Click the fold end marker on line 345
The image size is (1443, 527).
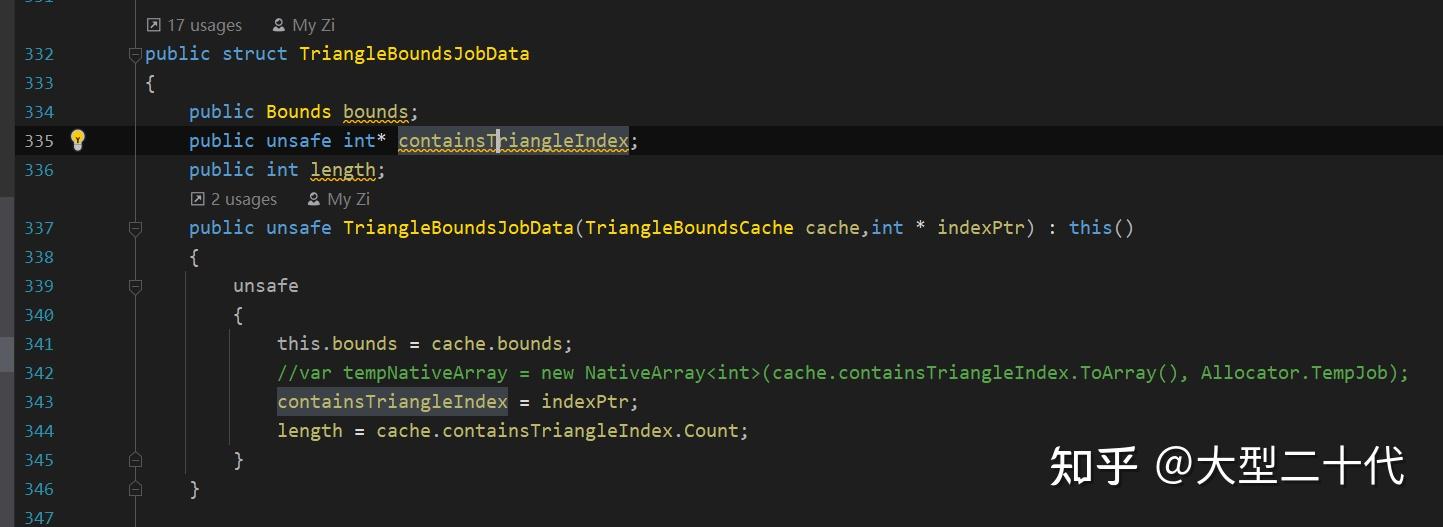pos(136,460)
